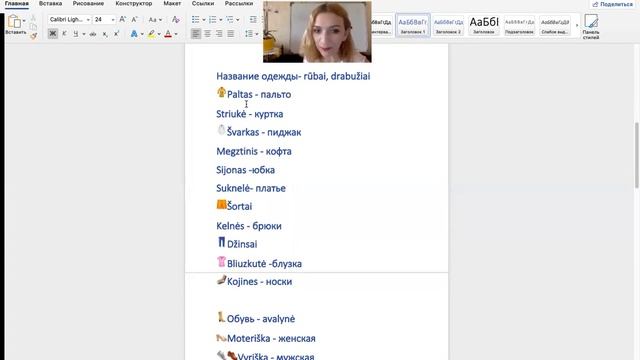Apply the red font color A
640x360 pixels.
click(x=168, y=34)
